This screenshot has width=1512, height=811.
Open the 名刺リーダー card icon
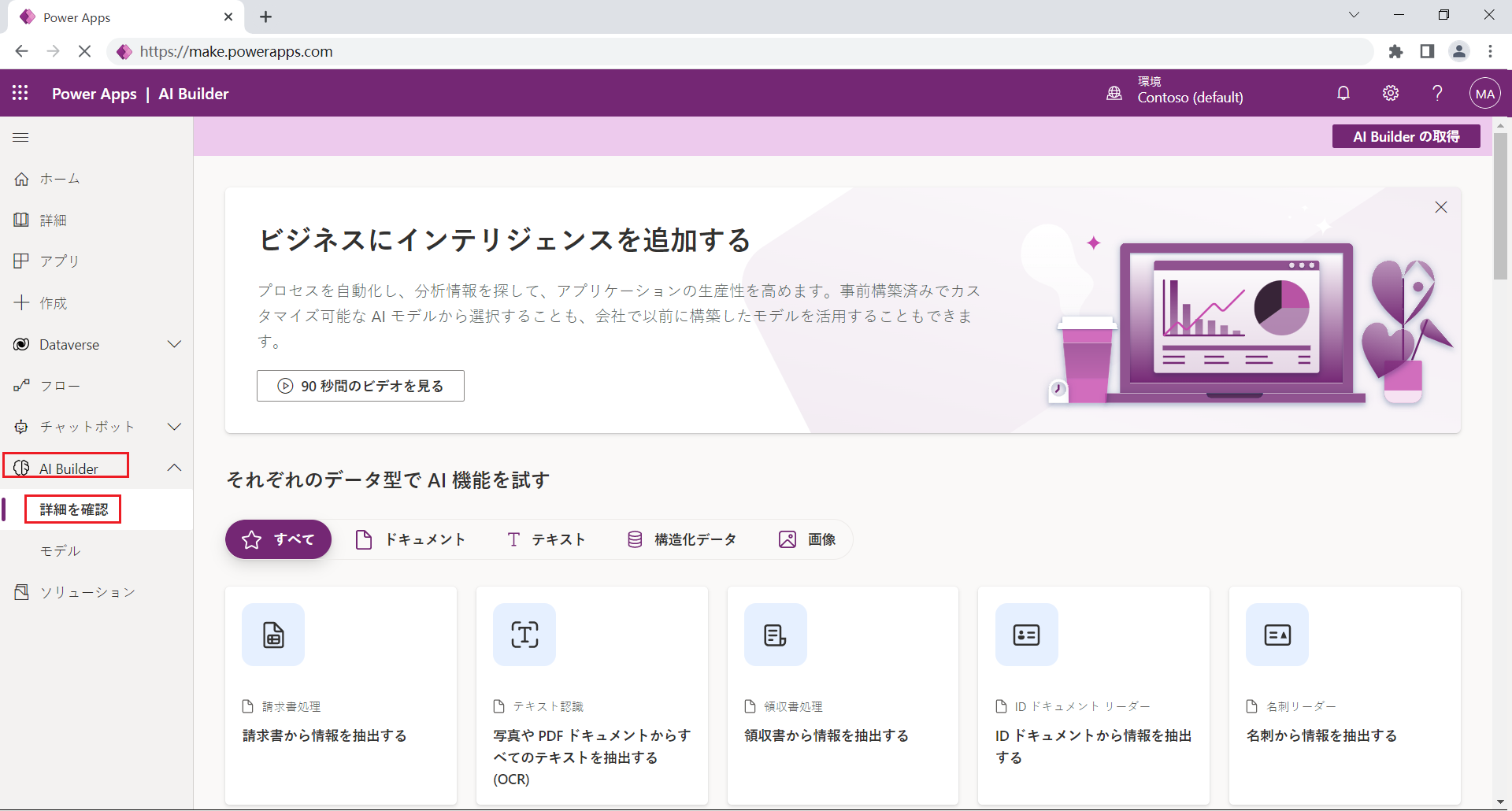point(1277,635)
